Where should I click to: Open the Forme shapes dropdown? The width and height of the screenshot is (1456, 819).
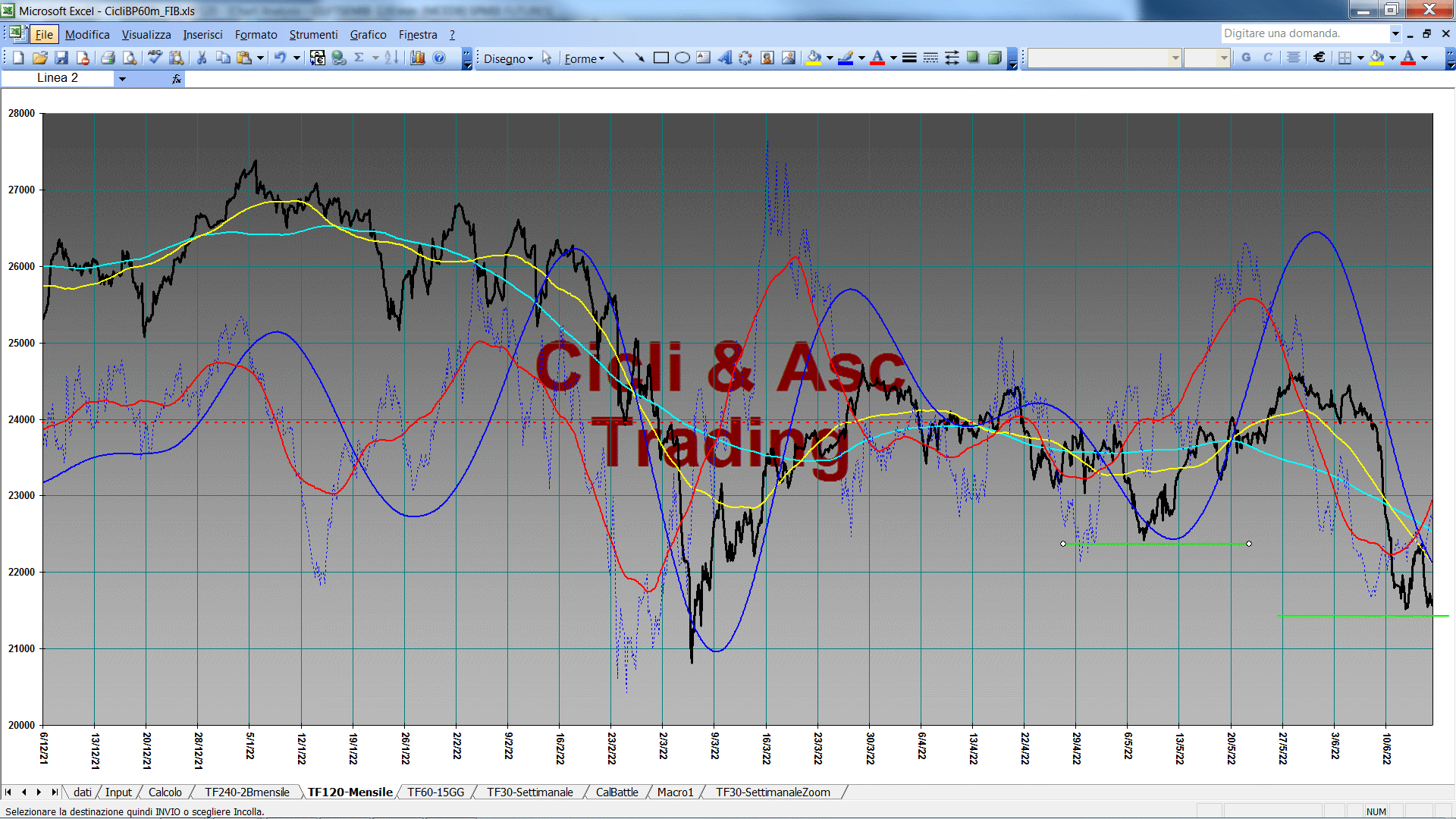pos(584,58)
